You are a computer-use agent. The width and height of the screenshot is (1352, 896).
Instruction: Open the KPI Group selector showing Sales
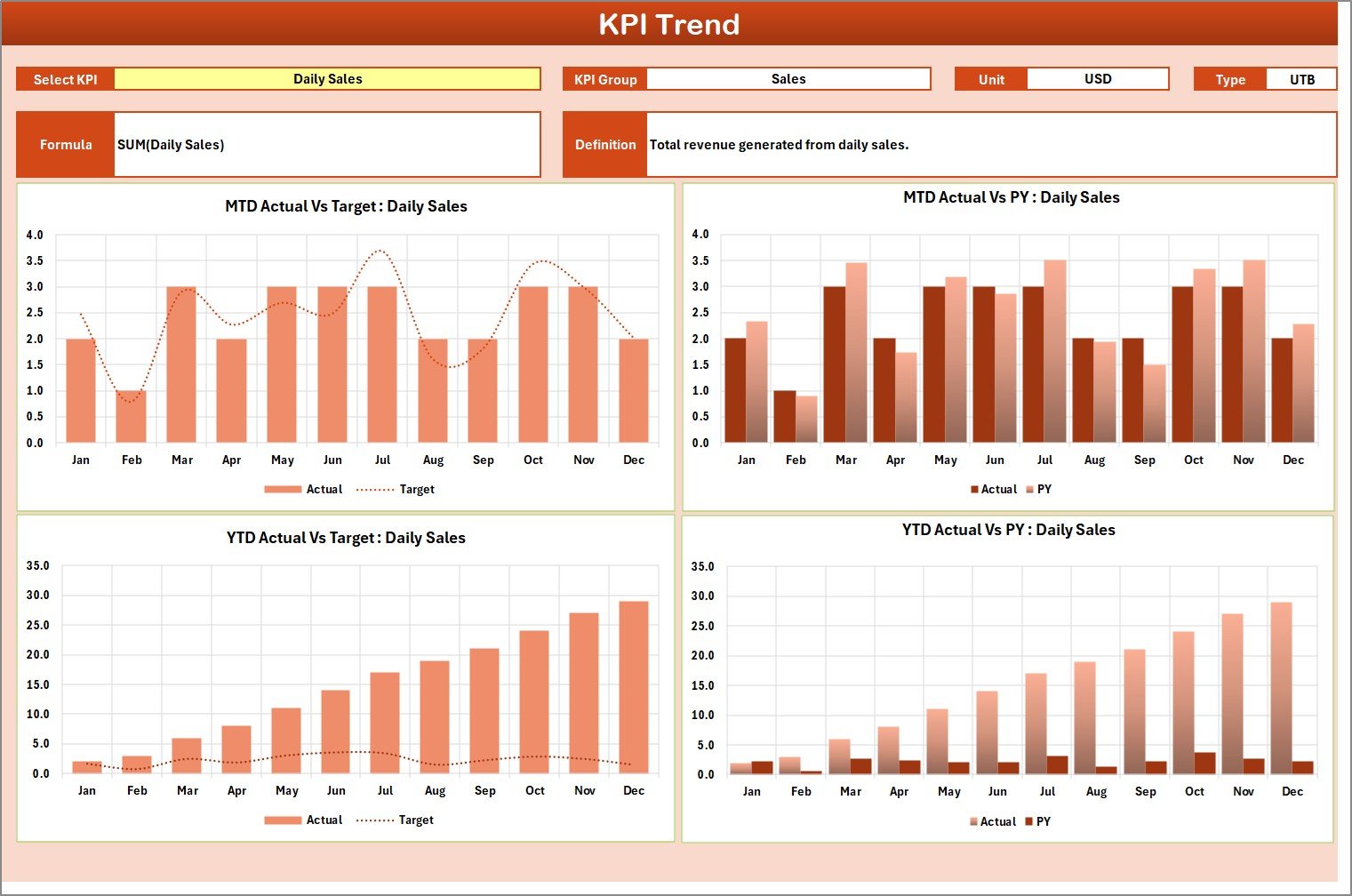pos(788,78)
